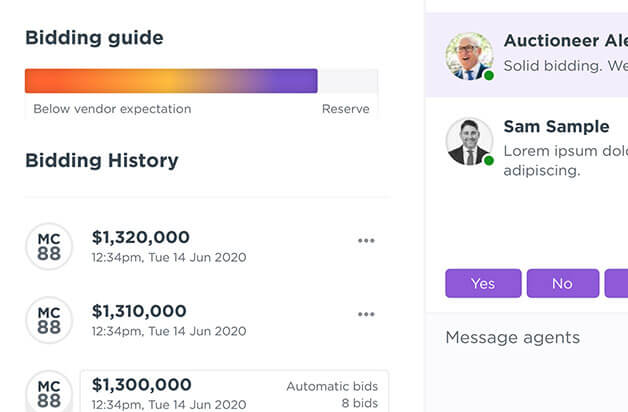Open Auctioneer profile photo
Viewport: 628px width, 412px height.
point(469,56)
